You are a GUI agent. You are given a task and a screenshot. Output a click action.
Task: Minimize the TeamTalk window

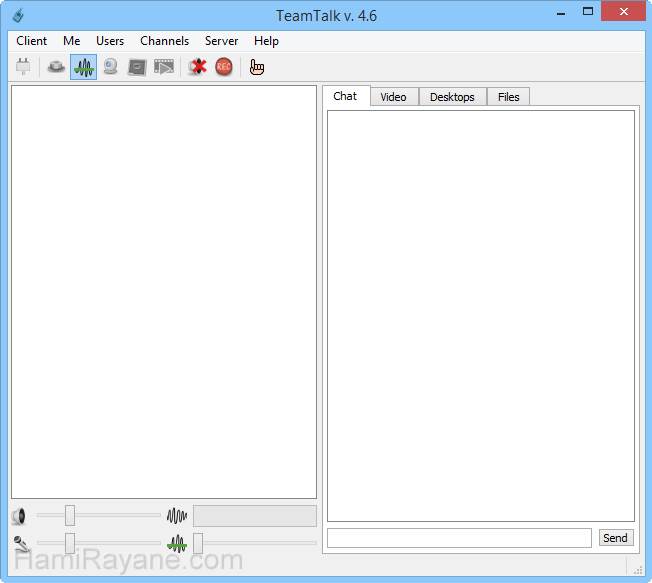click(x=561, y=12)
